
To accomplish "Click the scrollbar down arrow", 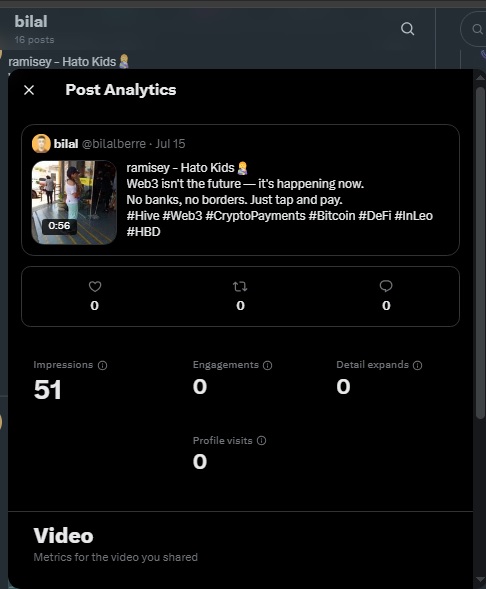I will point(480,579).
